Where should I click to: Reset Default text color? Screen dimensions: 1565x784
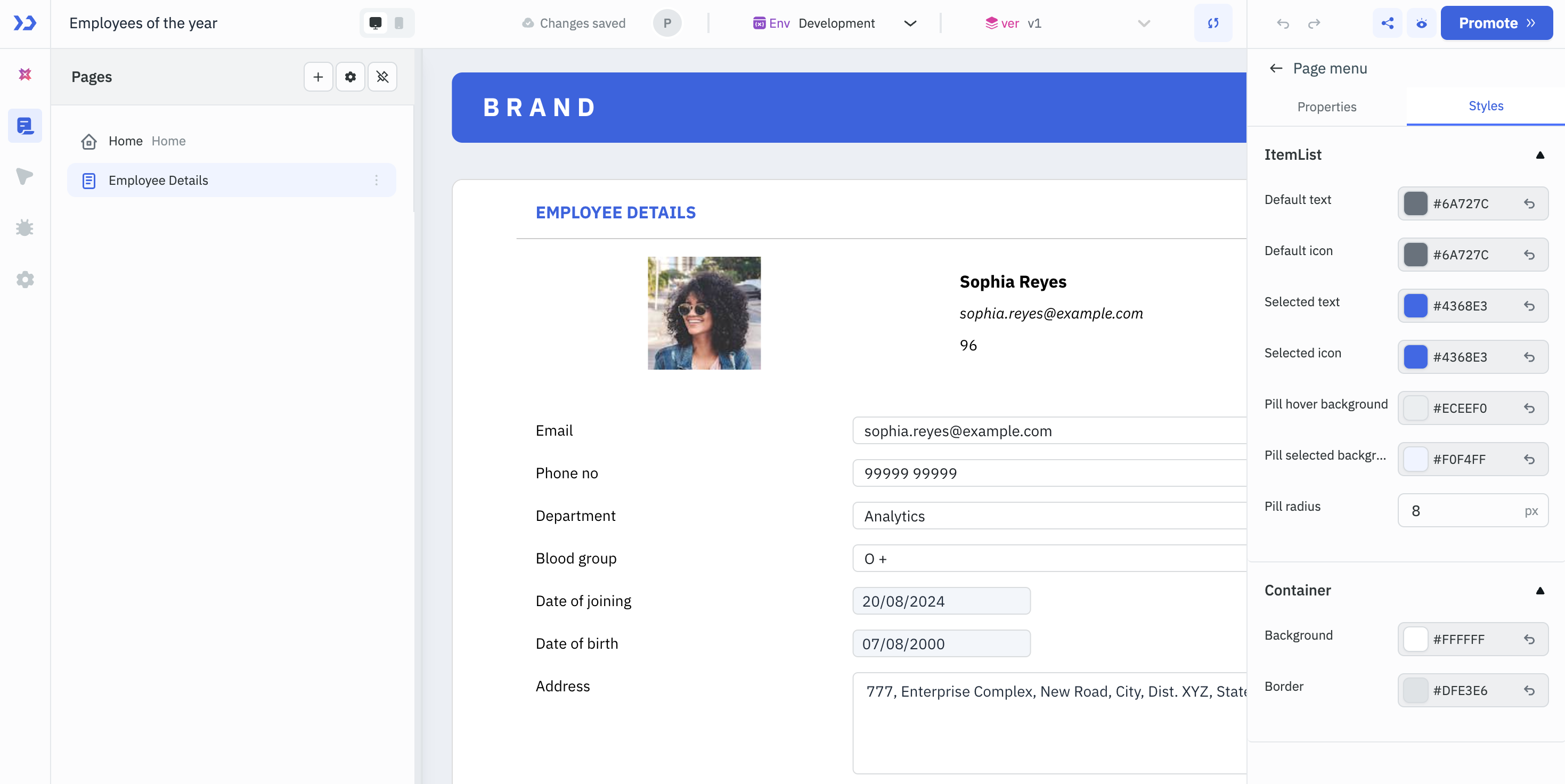click(1529, 203)
